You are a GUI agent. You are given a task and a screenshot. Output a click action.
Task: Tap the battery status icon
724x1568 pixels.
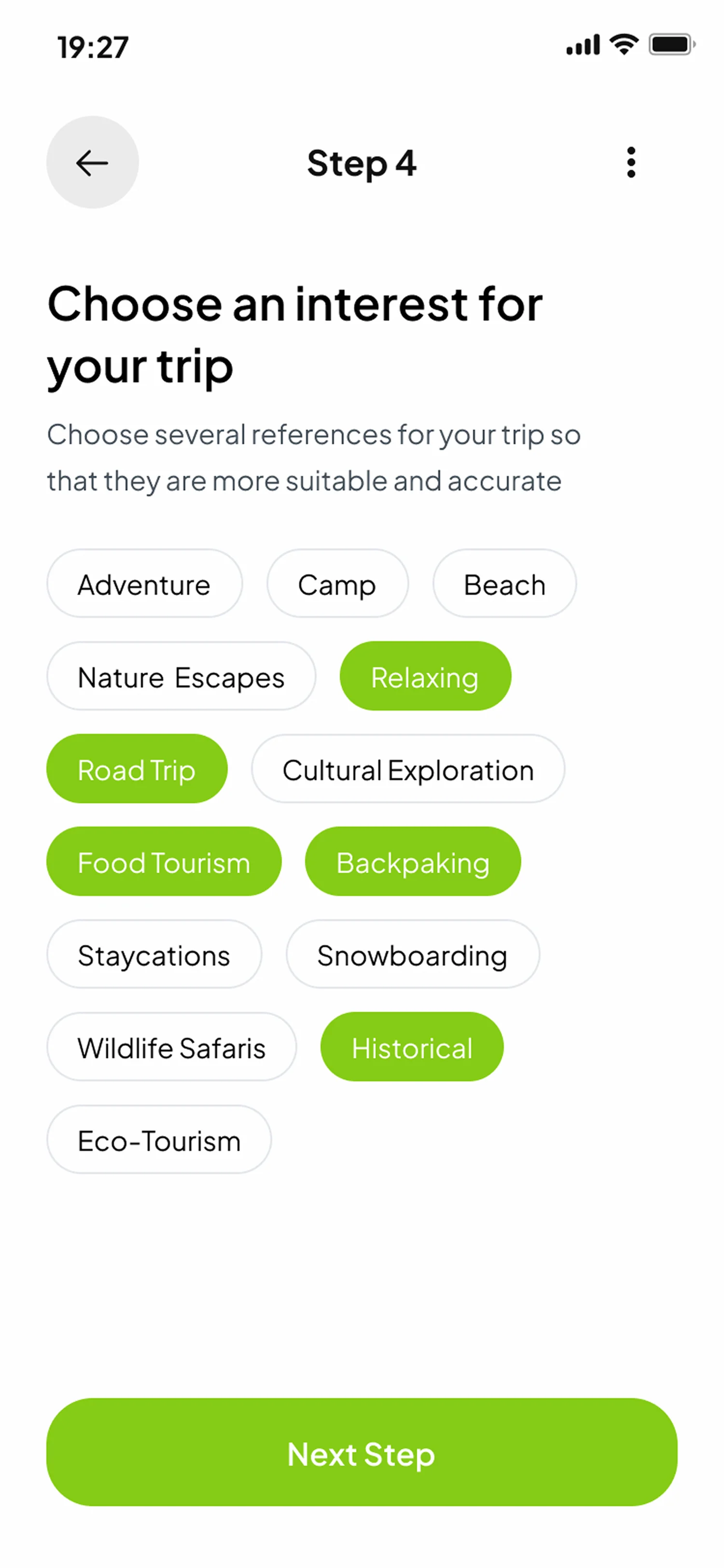pyautogui.click(x=671, y=45)
